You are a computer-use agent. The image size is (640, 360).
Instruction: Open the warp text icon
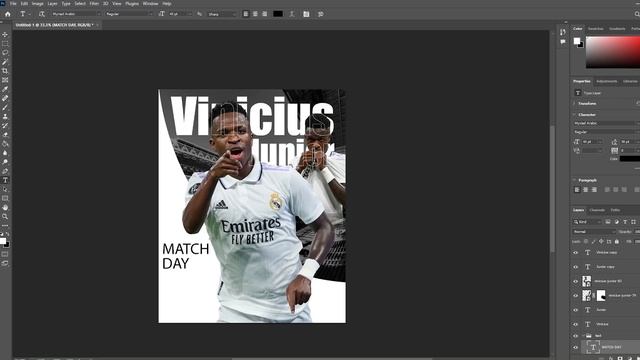point(292,14)
